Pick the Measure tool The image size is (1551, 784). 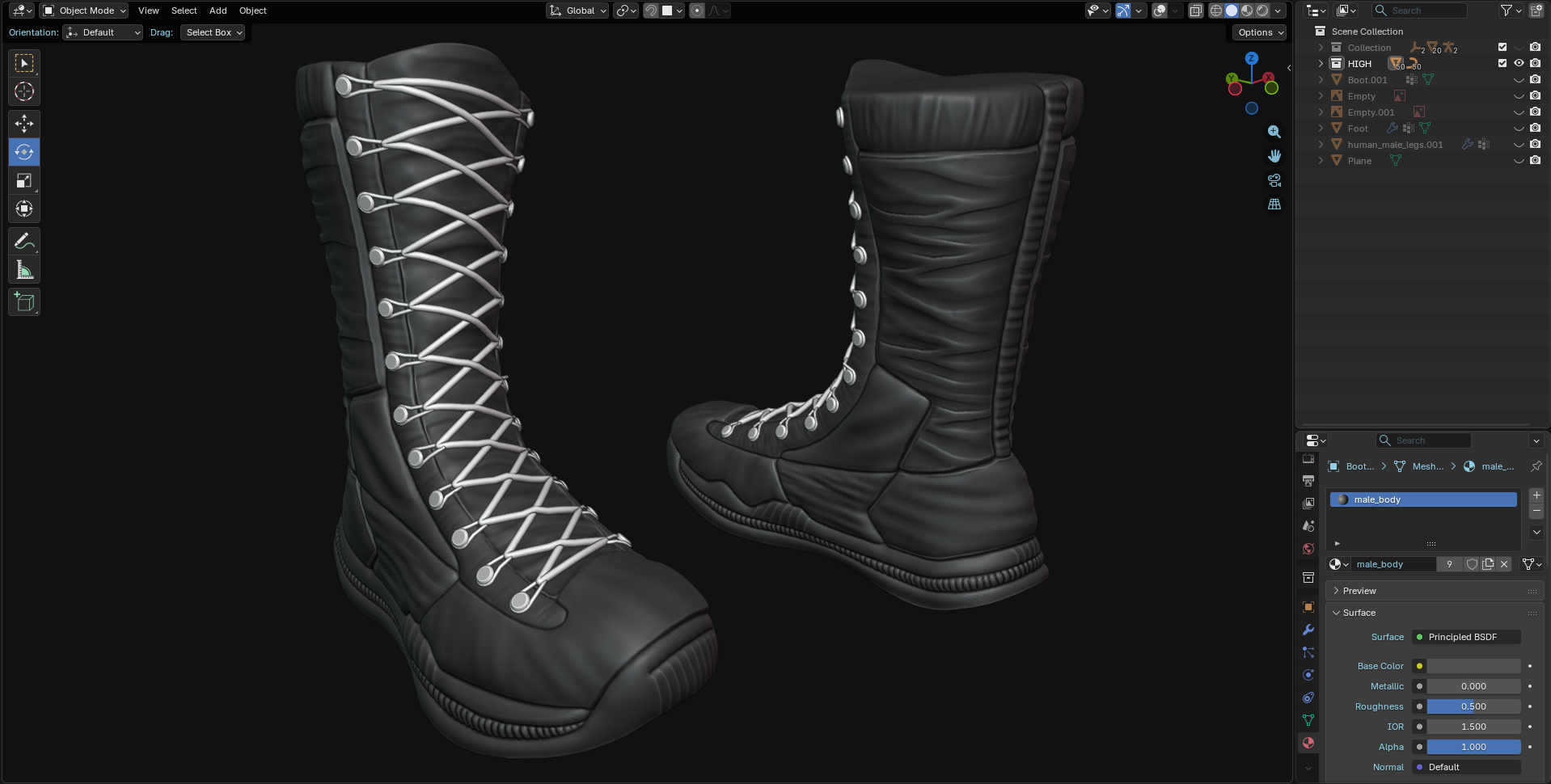(24, 270)
